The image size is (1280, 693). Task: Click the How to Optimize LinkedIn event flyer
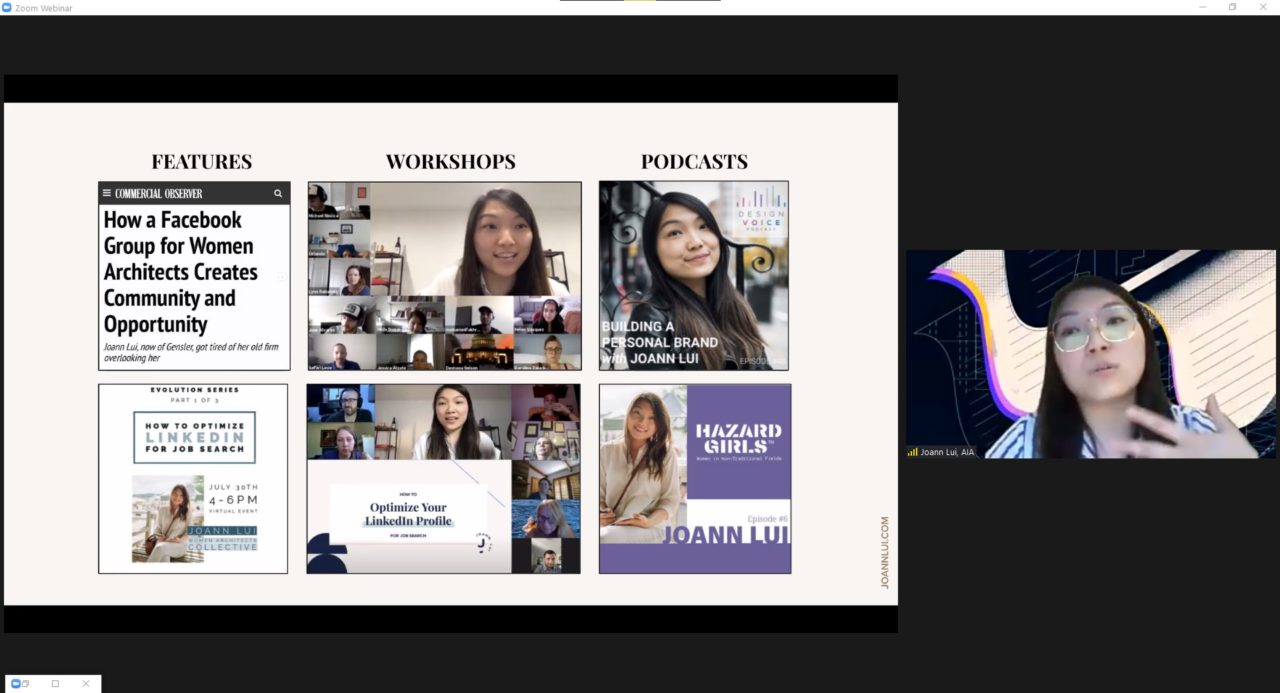(x=193, y=478)
